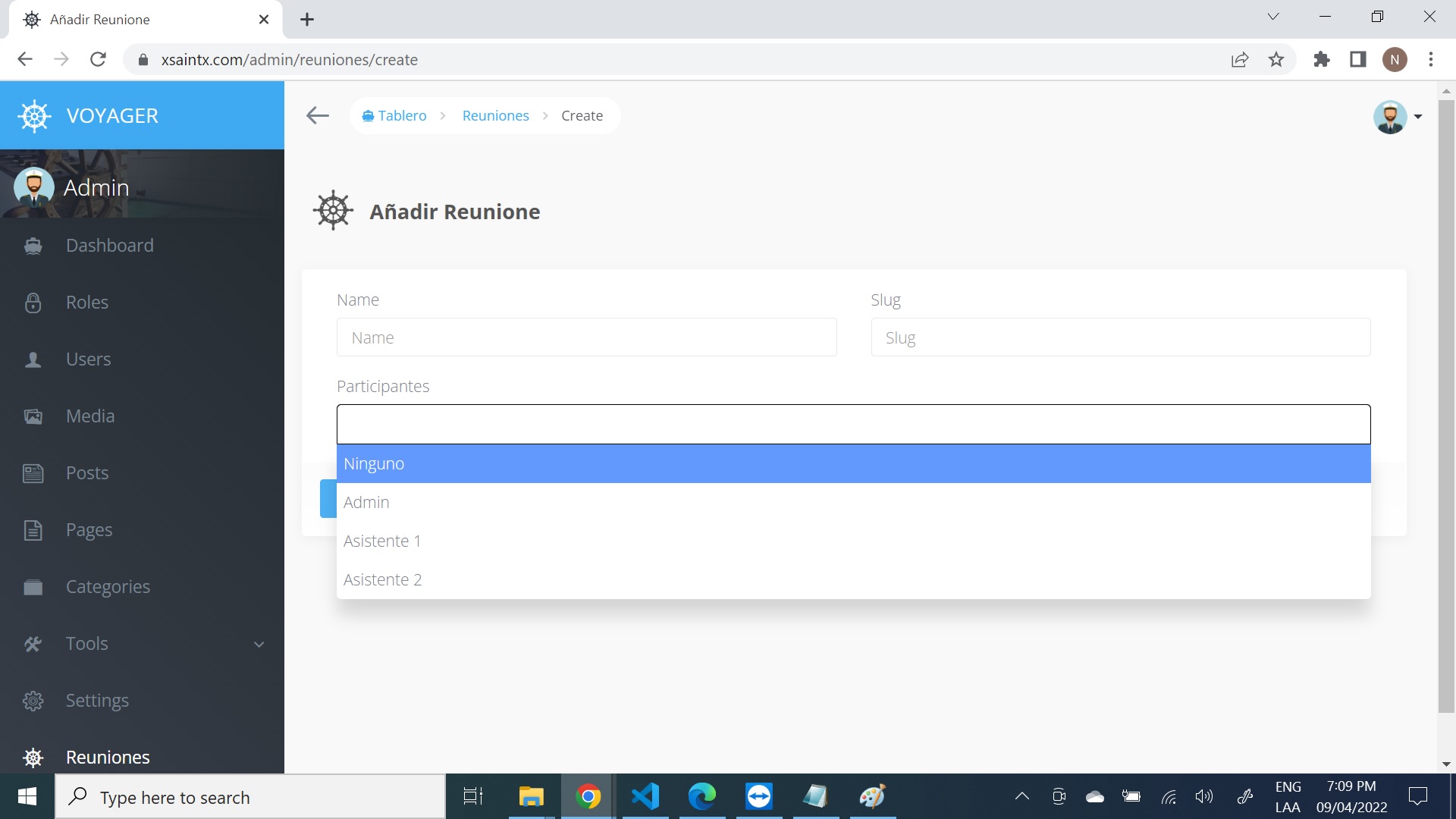Open Posts in the sidebar

click(x=86, y=472)
